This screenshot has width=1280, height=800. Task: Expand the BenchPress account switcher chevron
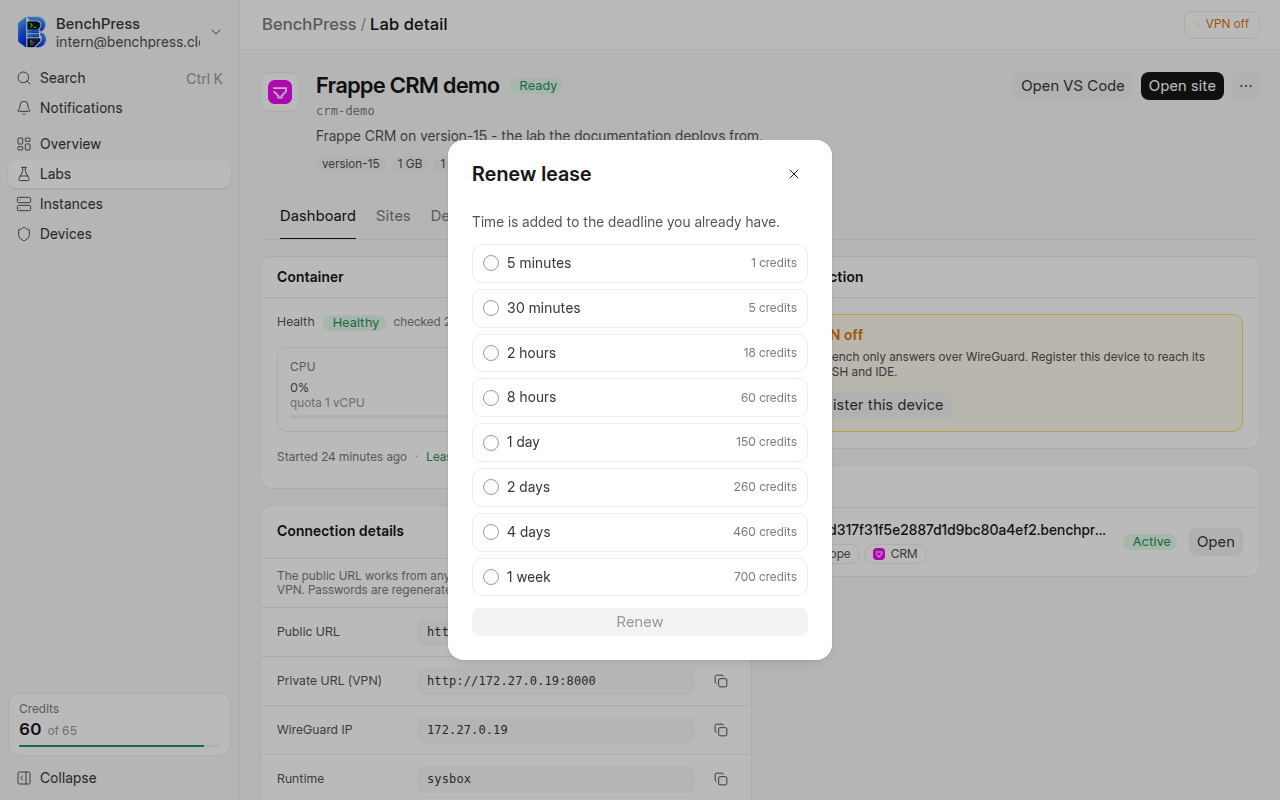[216, 33]
